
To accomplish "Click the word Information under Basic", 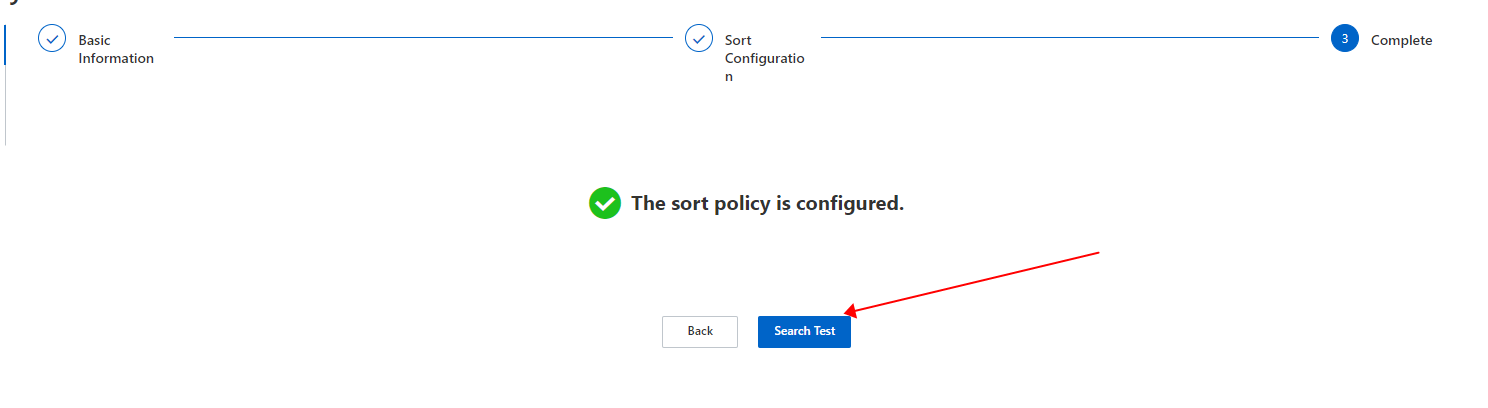I will (x=116, y=58).
